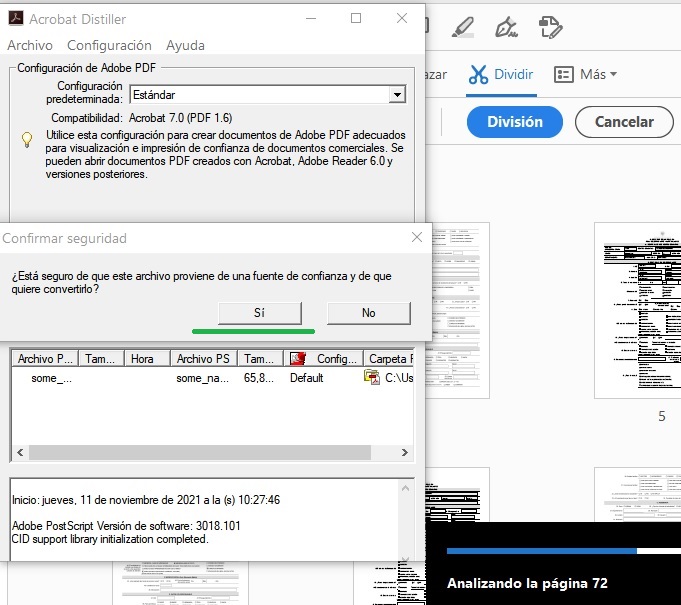Click the Carpeta column header
Screen dimensions: 681x605
(389, 359)
